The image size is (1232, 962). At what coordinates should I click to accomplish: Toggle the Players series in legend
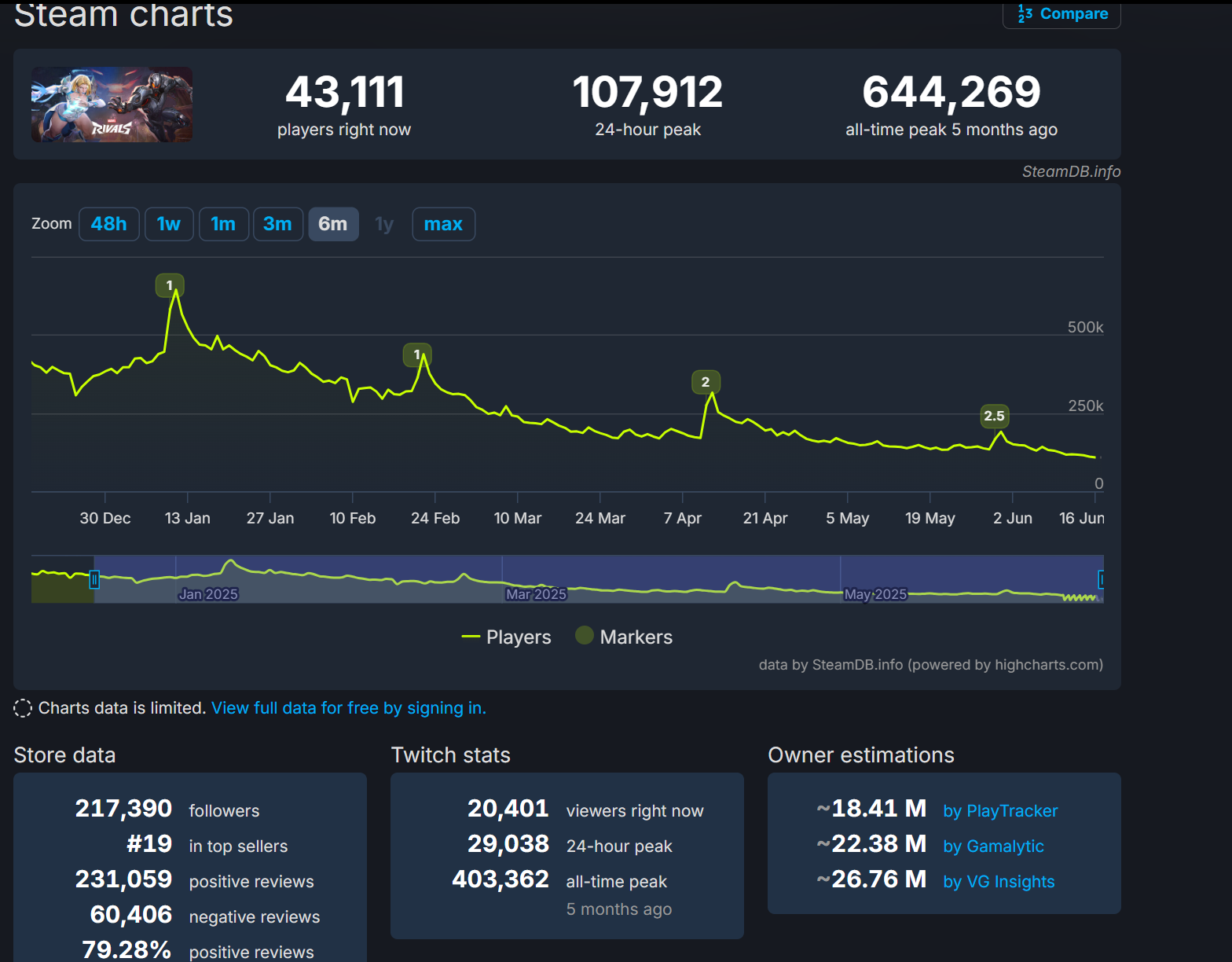point(507,637)
